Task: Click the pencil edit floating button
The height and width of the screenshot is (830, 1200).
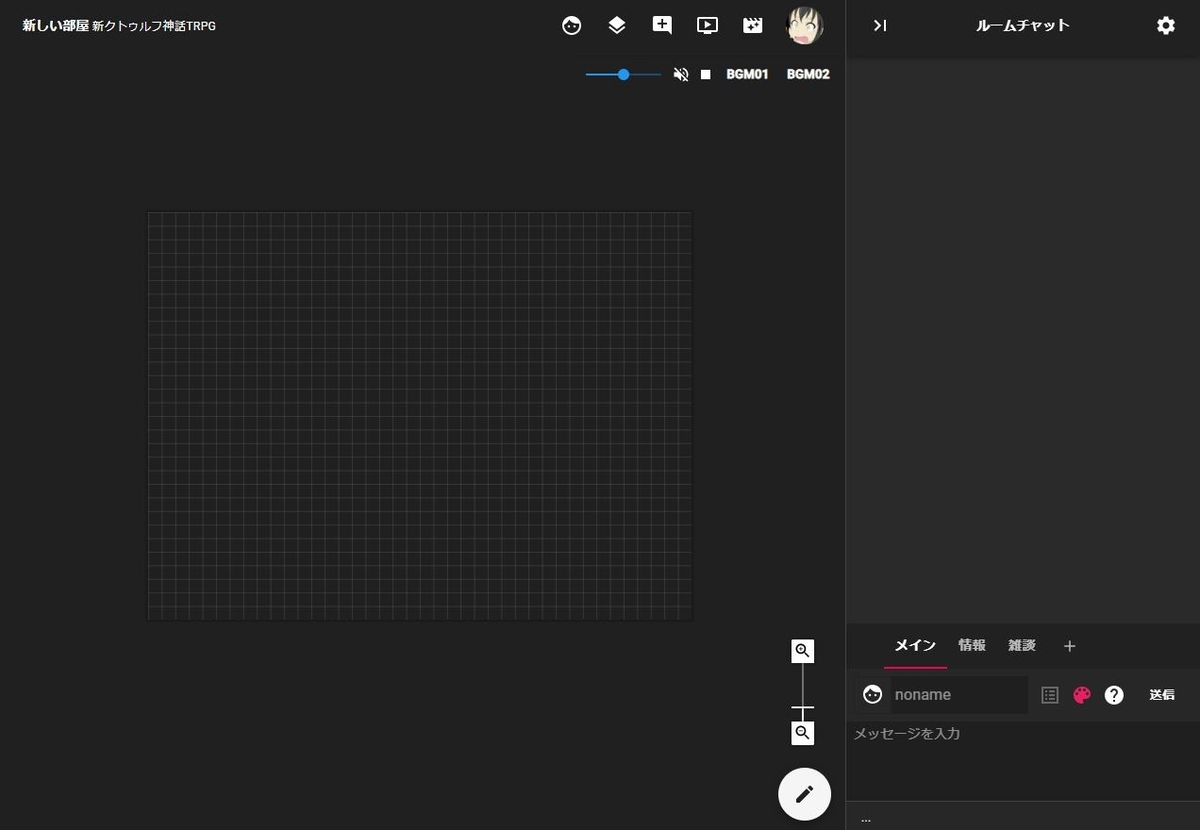Action: [x=804, y=794]
